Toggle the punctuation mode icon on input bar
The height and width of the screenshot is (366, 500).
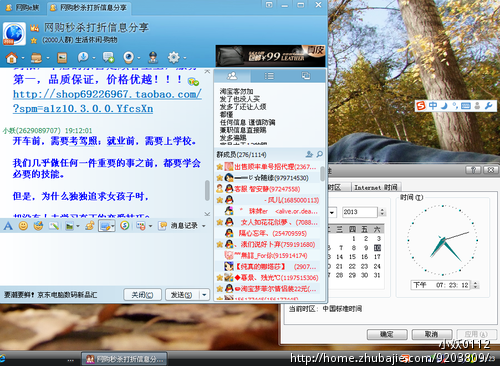pos(455,106)
